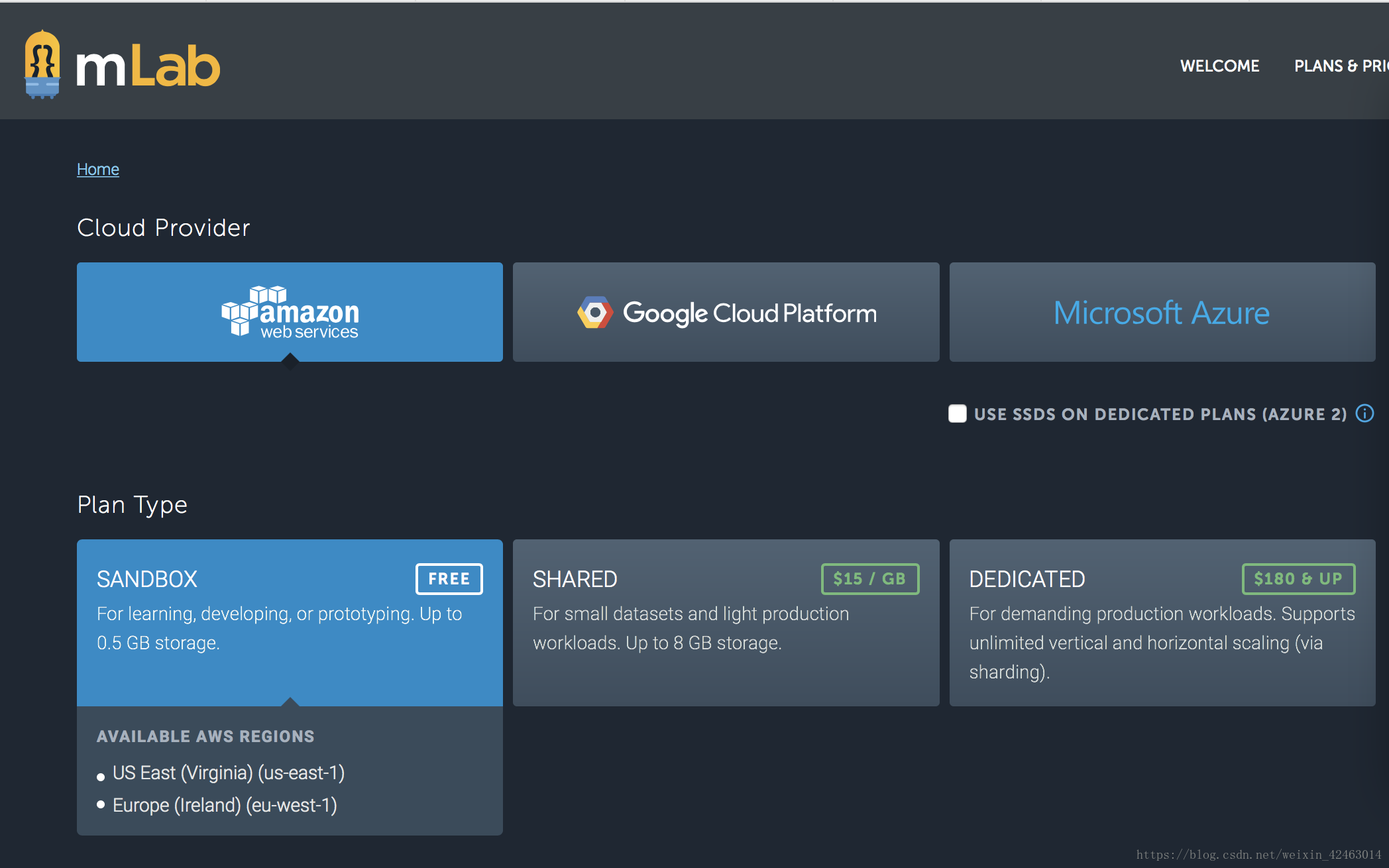Click the $15 / GB badge on Shared plan
Image resolution: width=1389 pixels, height=868 pixels.
(869, 578)
